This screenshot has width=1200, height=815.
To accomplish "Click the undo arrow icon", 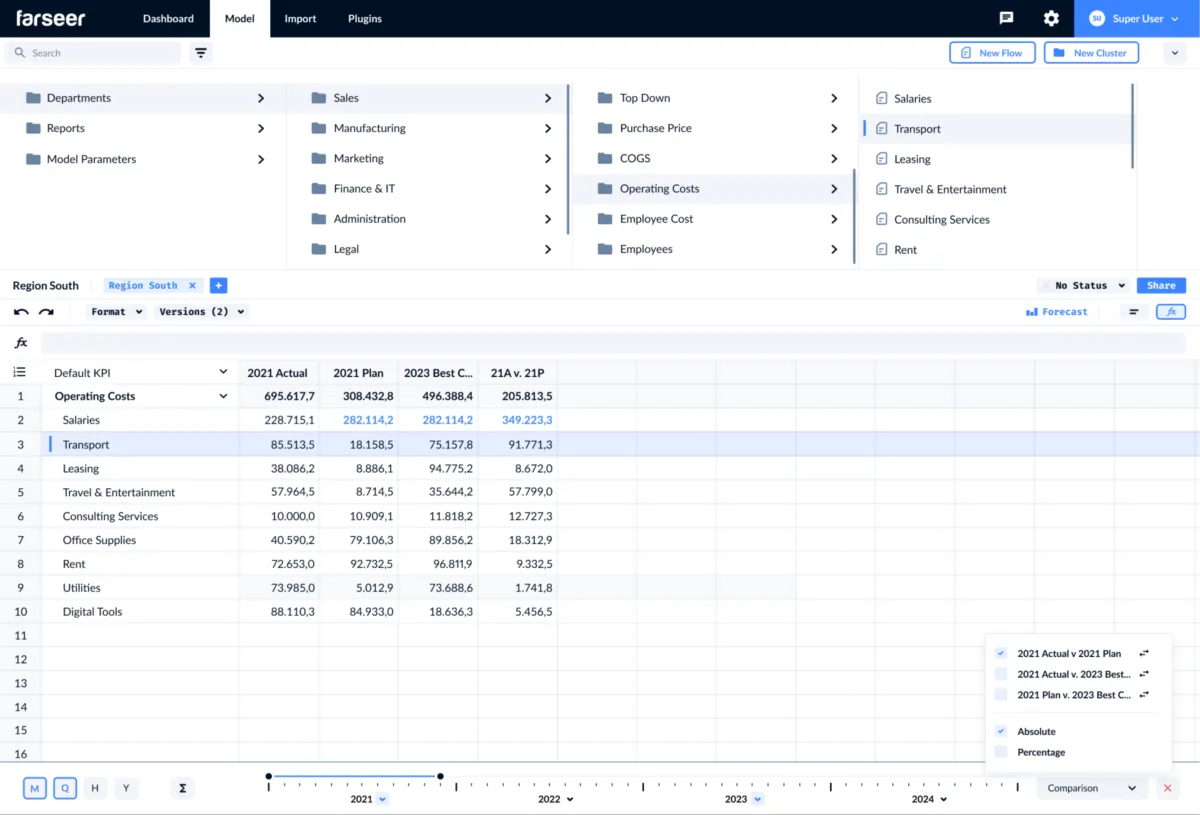I will tap(21, 312).
